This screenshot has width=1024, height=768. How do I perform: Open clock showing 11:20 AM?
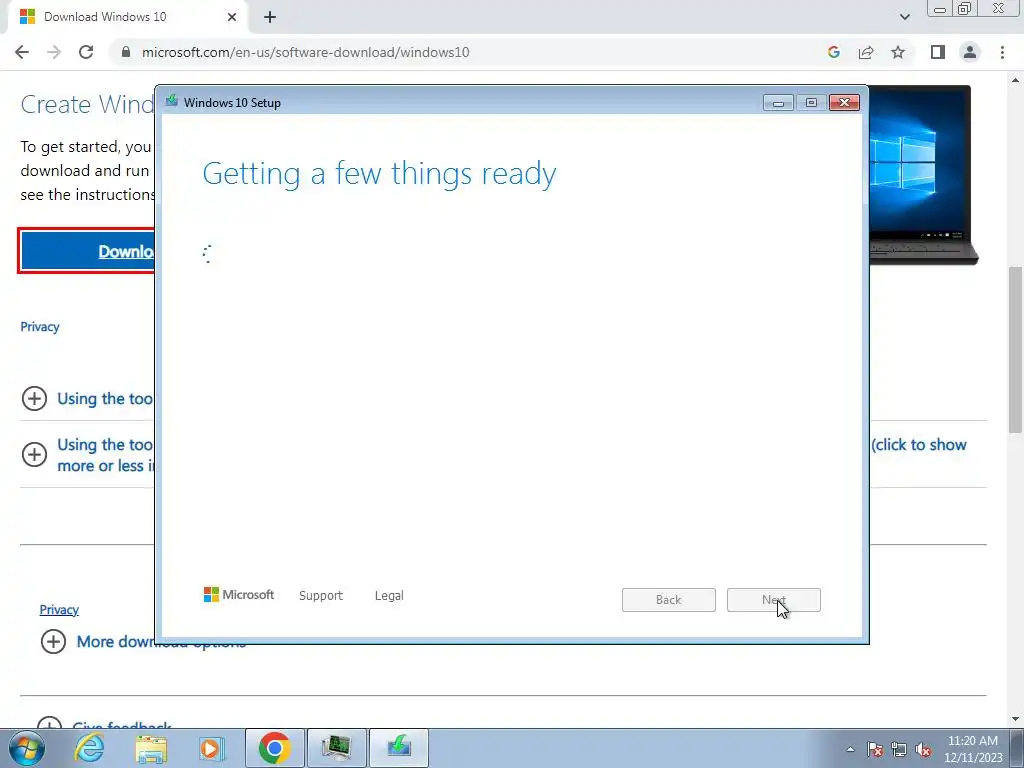[x=972, y=748]
